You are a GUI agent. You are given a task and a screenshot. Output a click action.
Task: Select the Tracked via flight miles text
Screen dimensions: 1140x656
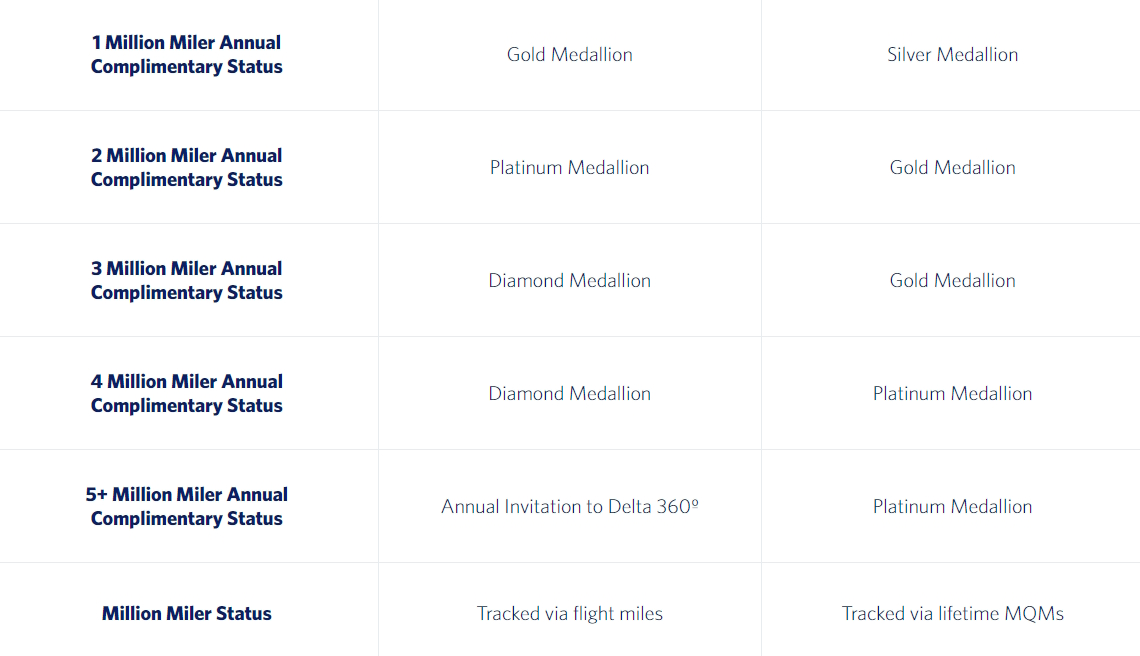point(569,614)
